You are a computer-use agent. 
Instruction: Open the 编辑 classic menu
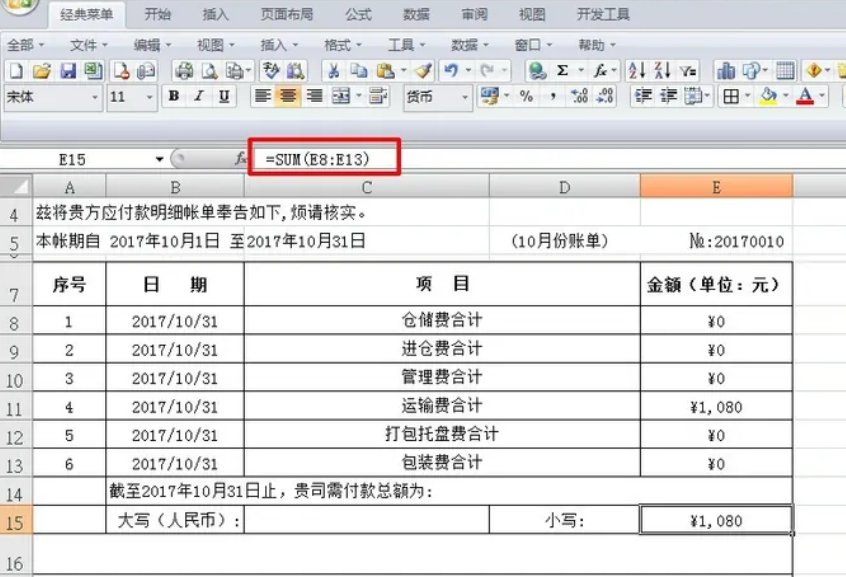152,45
